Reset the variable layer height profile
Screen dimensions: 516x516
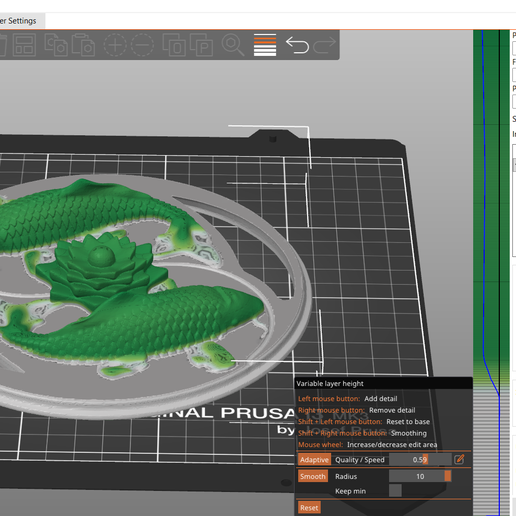point(309,508)
